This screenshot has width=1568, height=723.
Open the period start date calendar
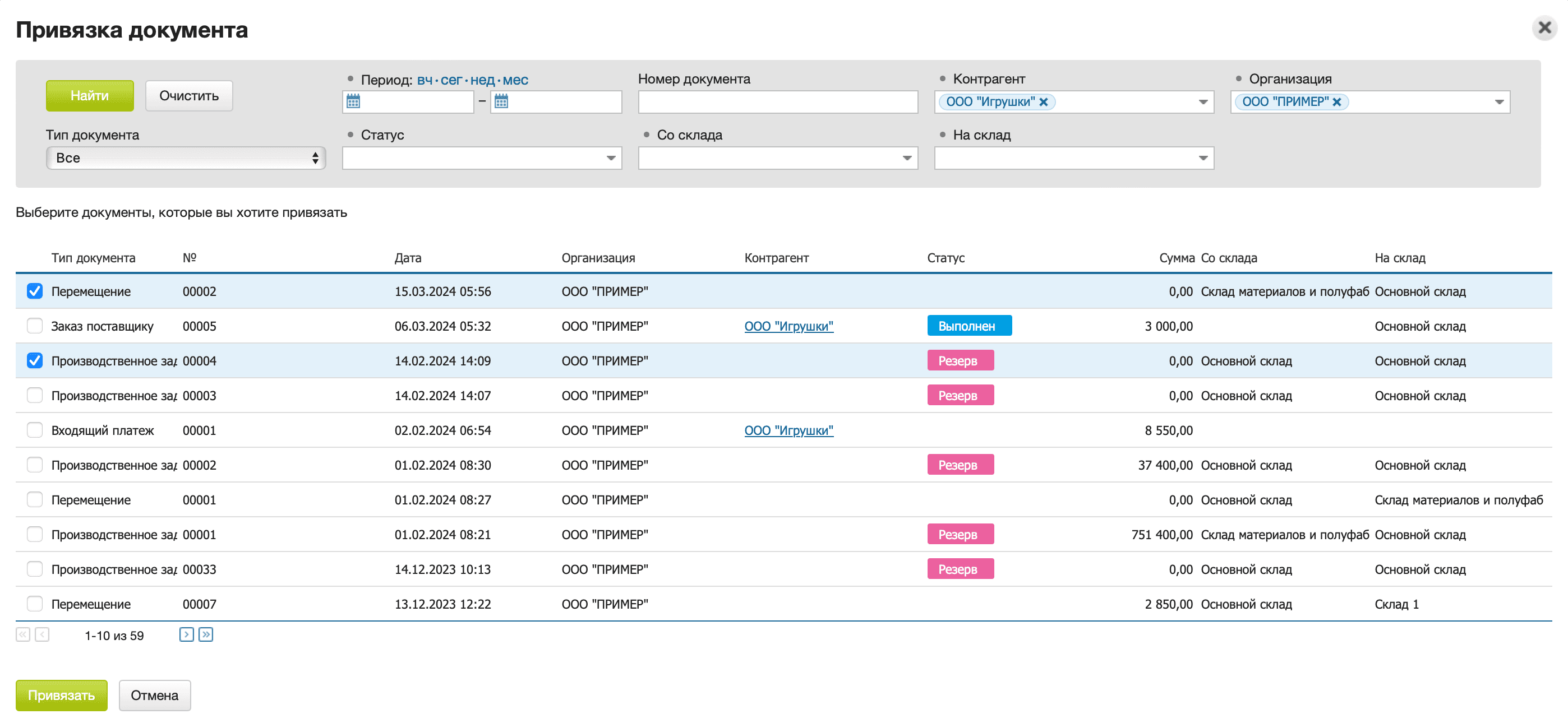click(x=353, y=101)
